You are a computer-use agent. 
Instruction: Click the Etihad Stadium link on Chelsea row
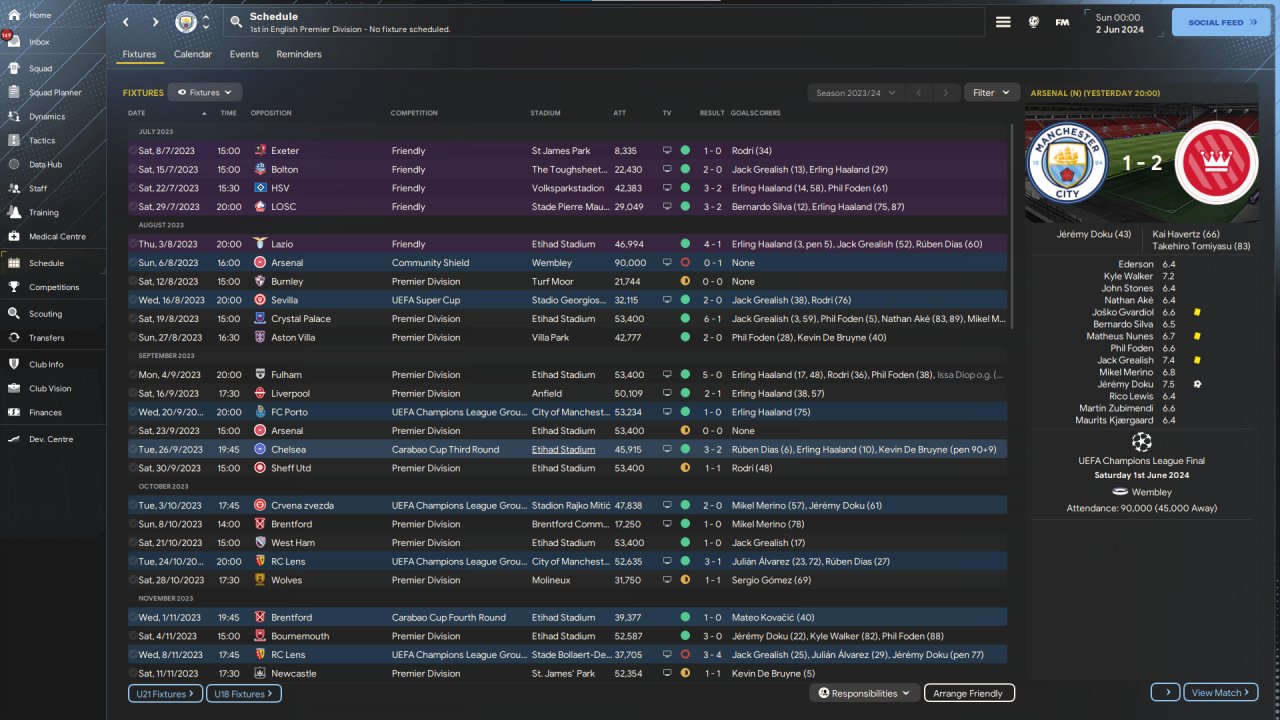pos(563,450)
